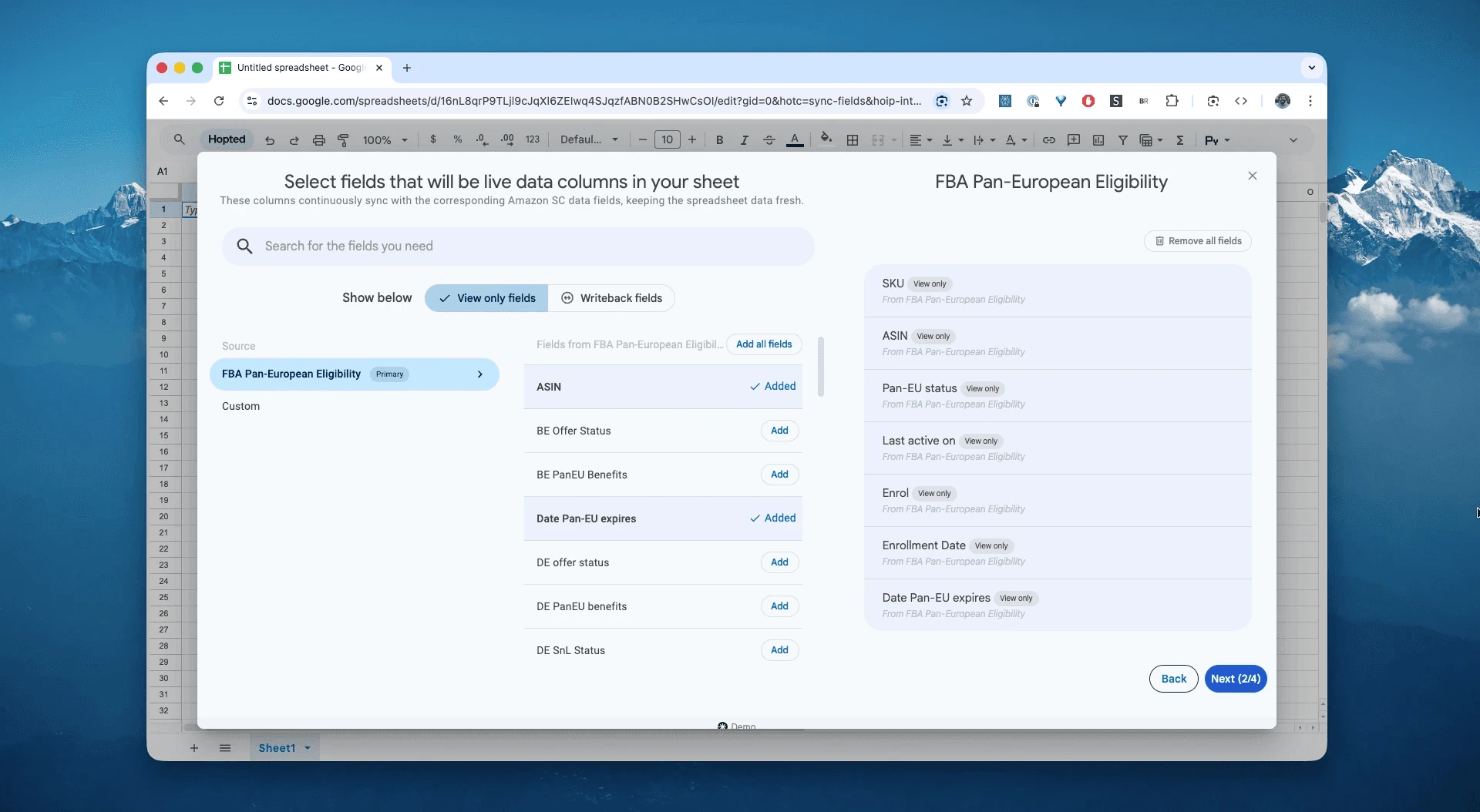Open a new browser tab

coord(407,68)
